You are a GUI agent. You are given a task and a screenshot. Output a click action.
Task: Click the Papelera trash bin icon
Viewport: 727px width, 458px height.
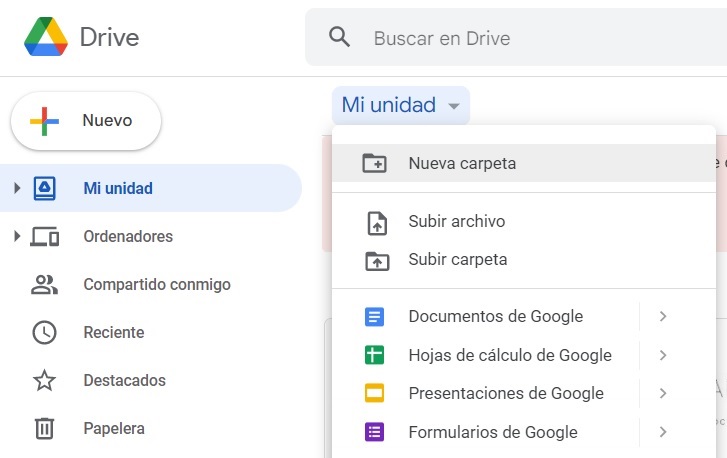coord(44,429)
